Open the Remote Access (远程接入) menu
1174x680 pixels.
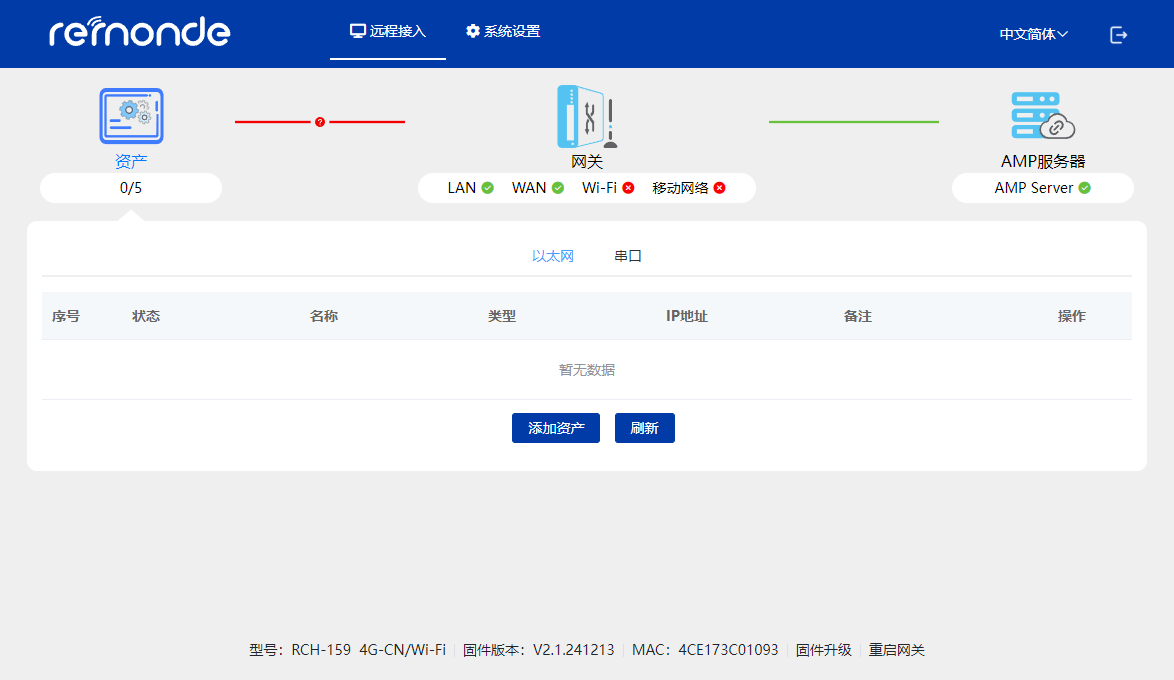point(388,31)
